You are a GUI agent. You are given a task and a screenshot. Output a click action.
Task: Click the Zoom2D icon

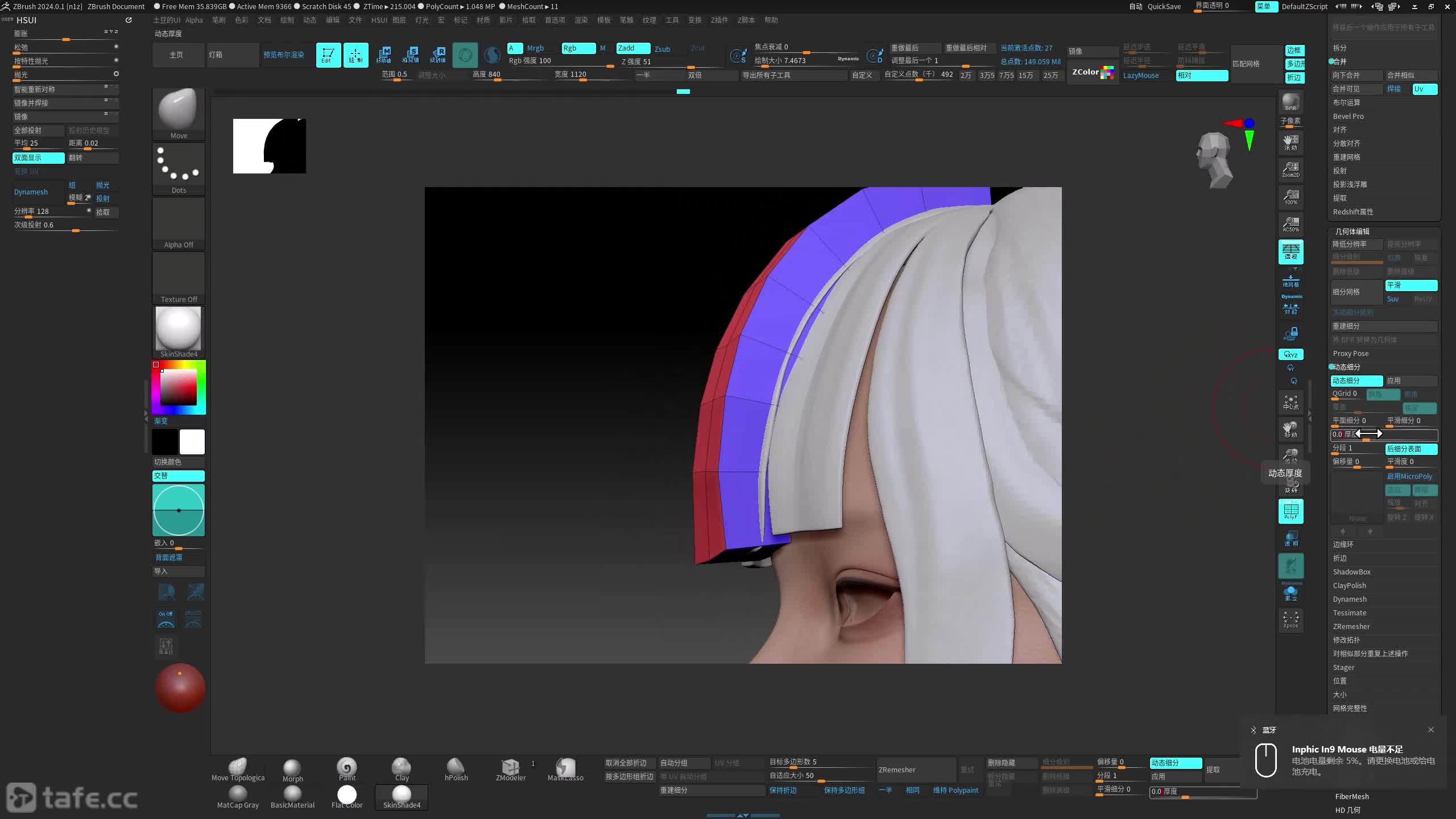[1290, 169]
